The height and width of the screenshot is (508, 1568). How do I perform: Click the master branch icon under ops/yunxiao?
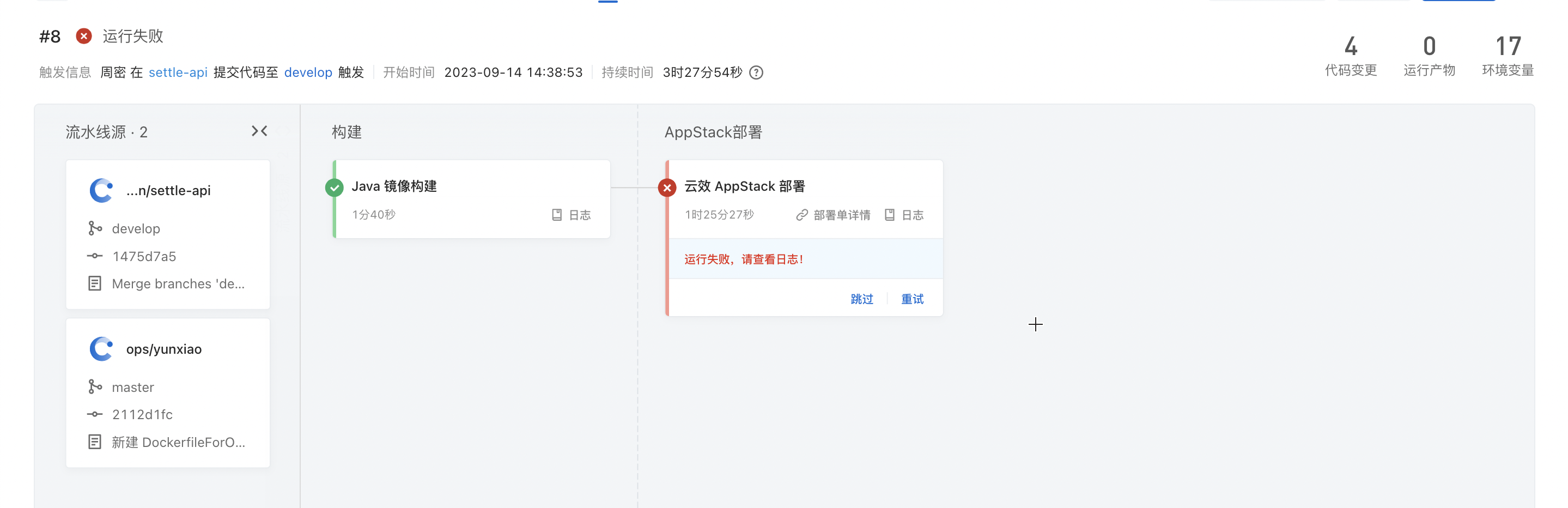click(x=95, y=387)
